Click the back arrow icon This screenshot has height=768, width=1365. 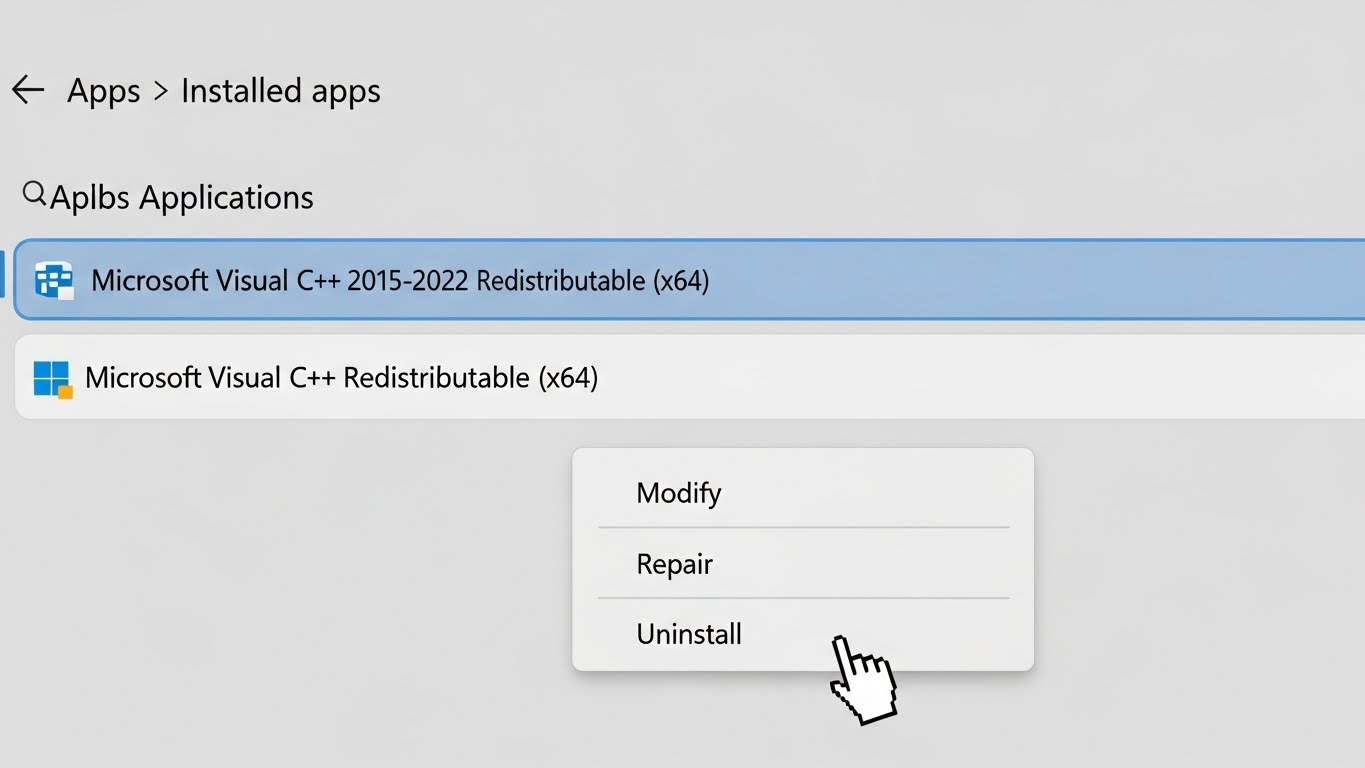[x=28, y=90]
